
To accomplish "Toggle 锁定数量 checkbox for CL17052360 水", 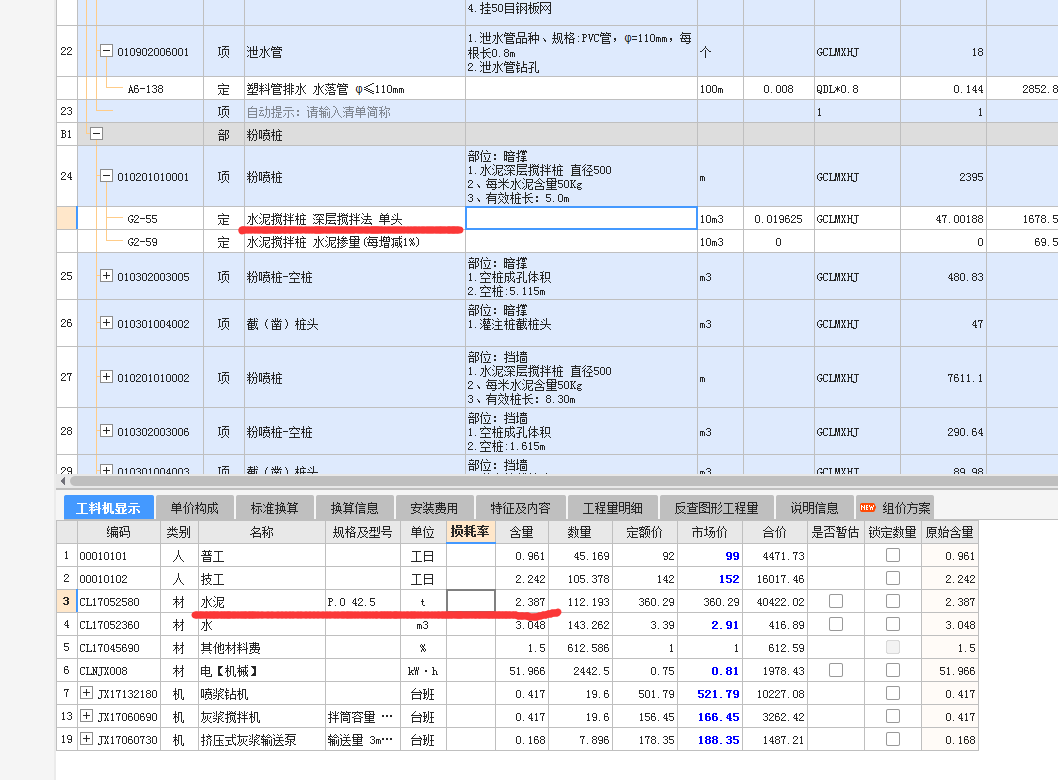I will [x=893, y=624].
